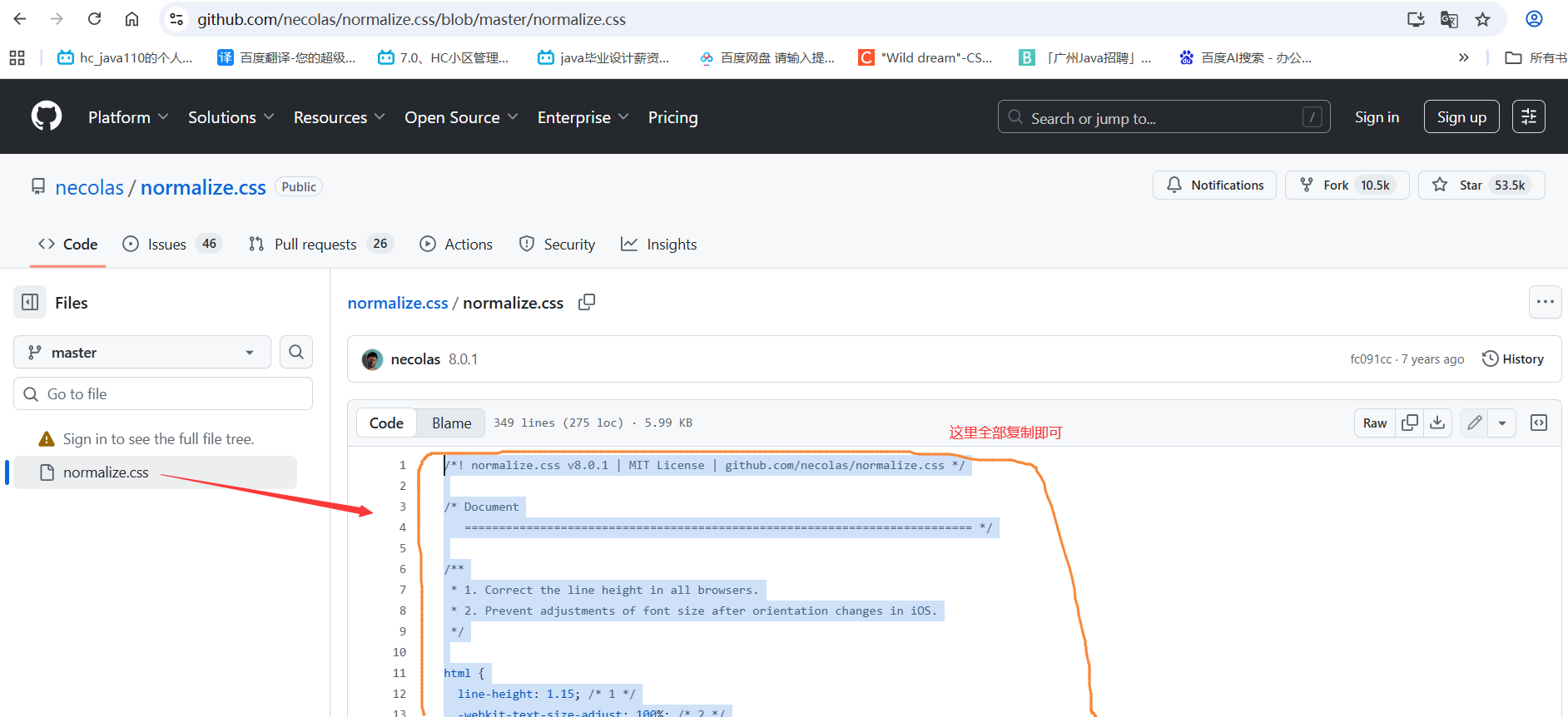
Task: Focus the Go to file input
Action: tap(163, 393)
